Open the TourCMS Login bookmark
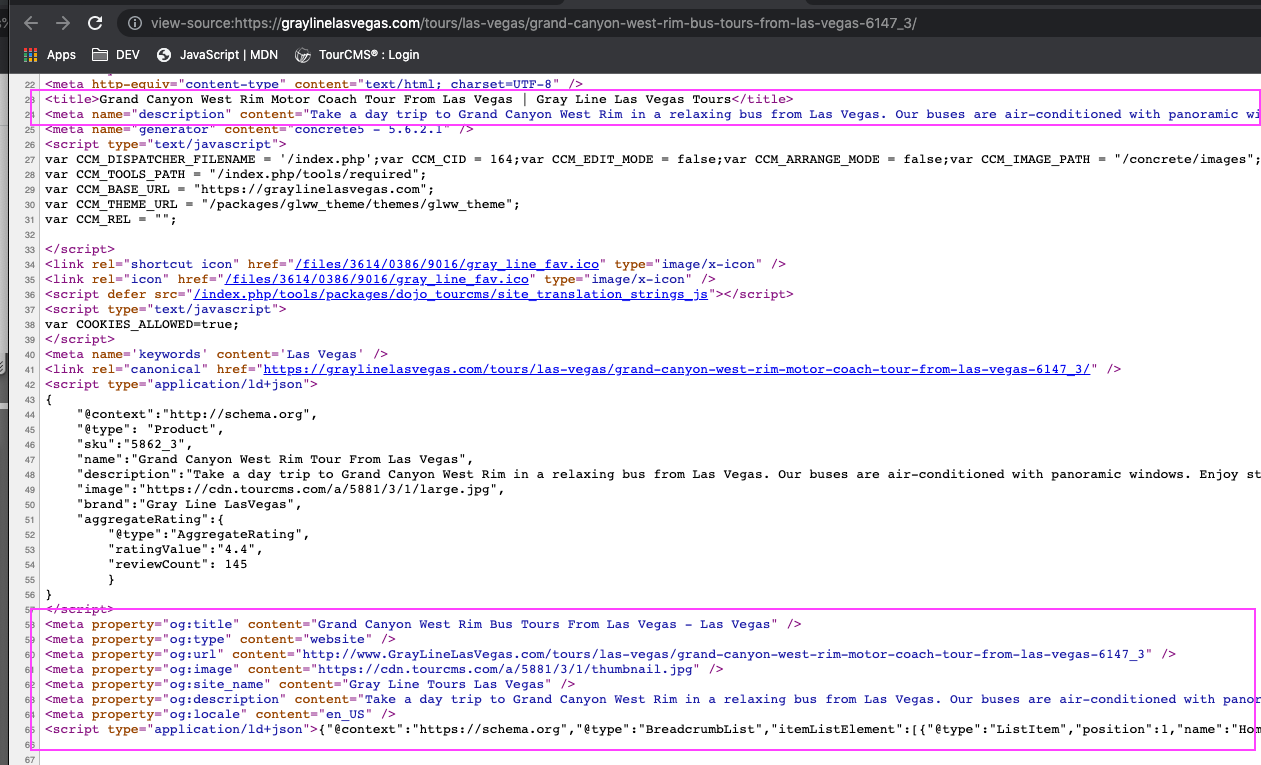This screenshot has height=765, width=1261. point(357,55)
